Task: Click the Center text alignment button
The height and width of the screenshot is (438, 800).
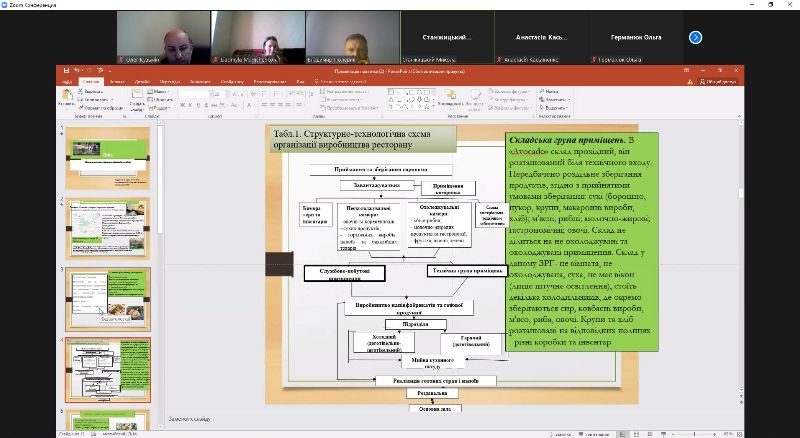Action: [x=273, y=105]
